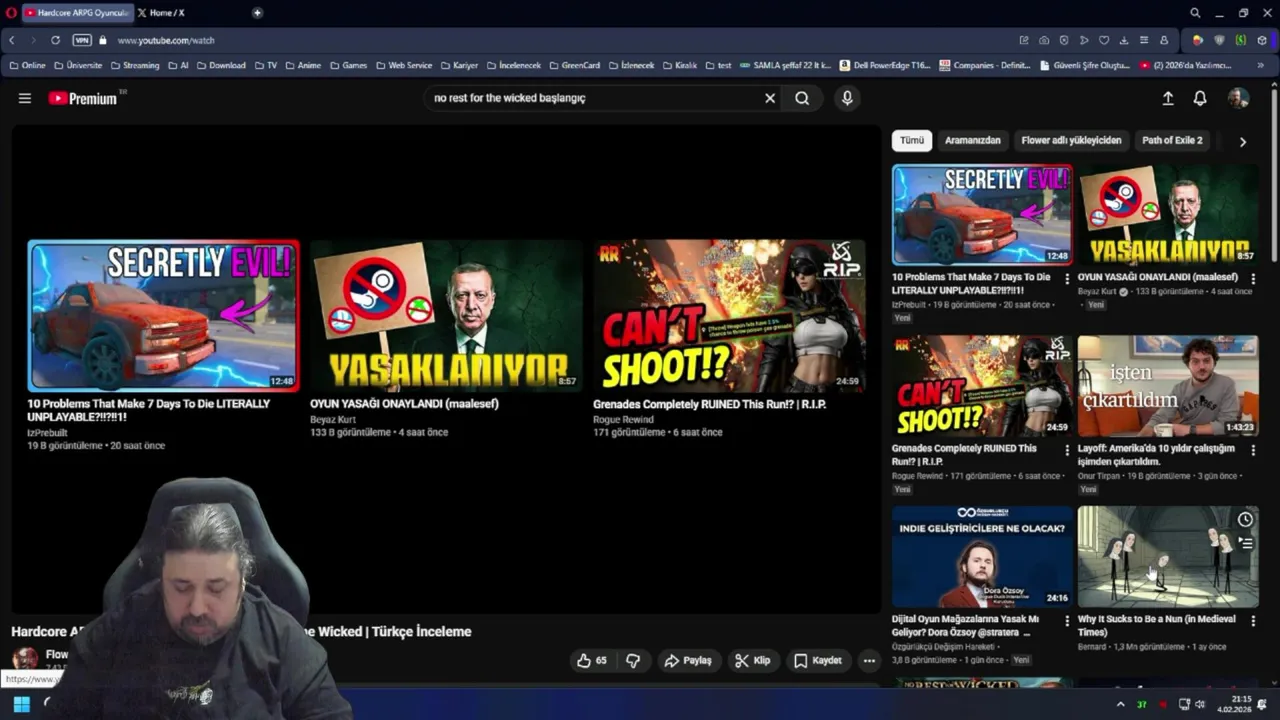Open options for Layoff sidebar video

[1253, 451]
